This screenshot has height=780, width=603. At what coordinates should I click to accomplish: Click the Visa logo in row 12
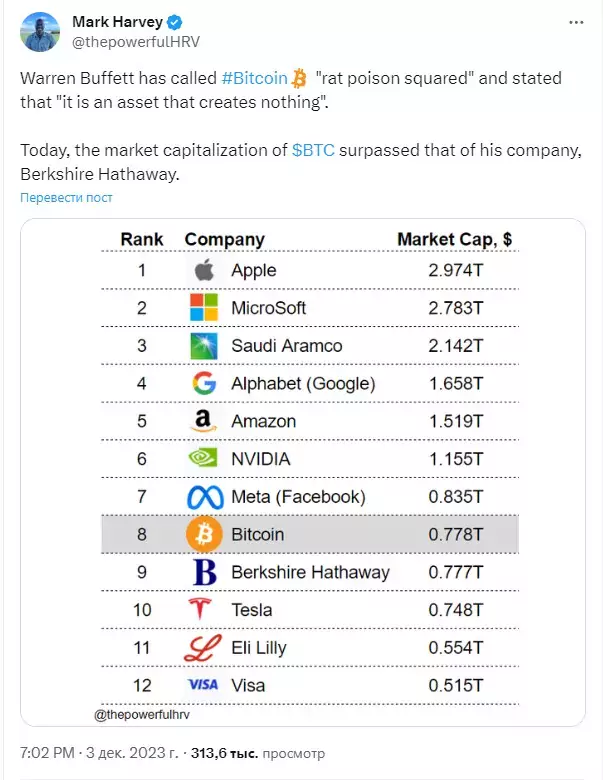click(203, 685)
